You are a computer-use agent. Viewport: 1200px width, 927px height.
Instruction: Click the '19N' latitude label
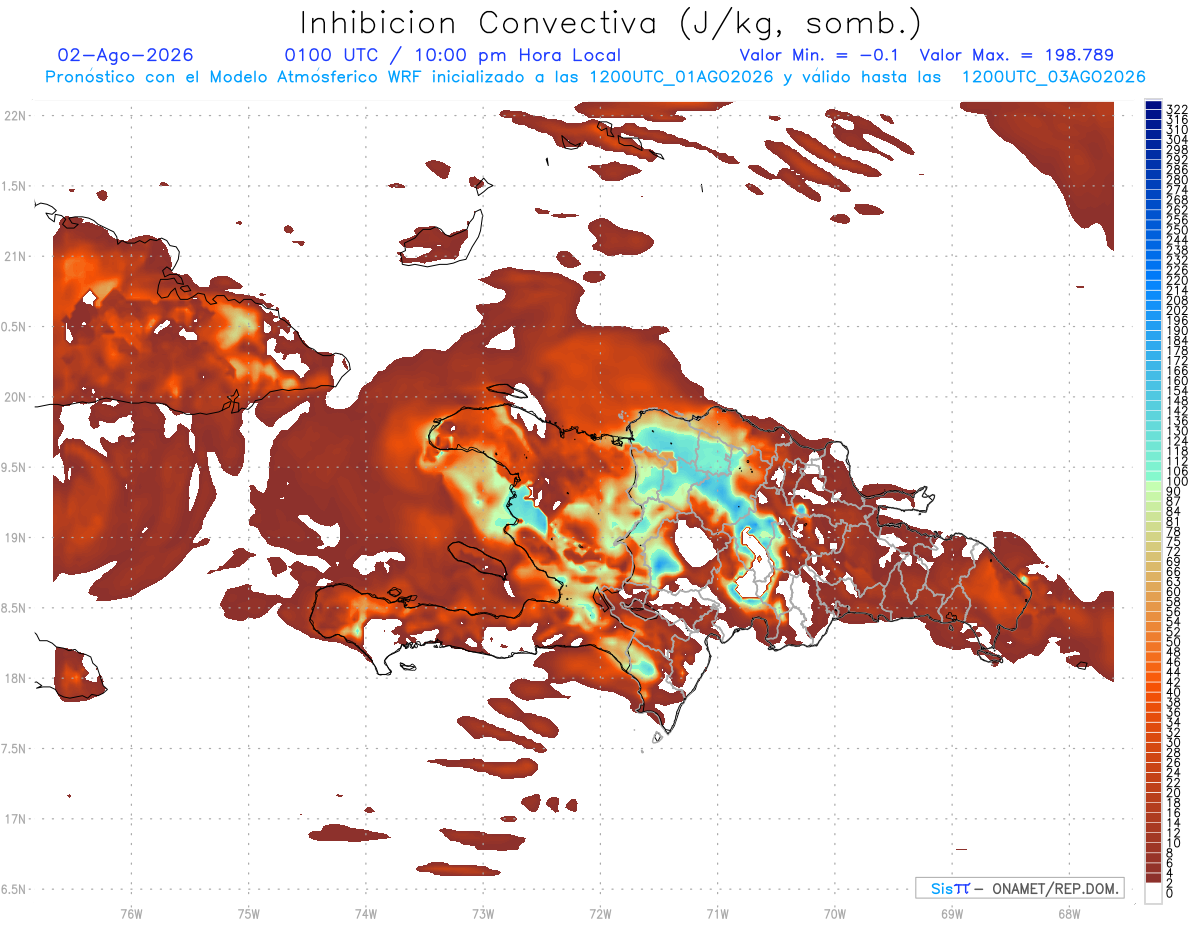tap(14, 538)
